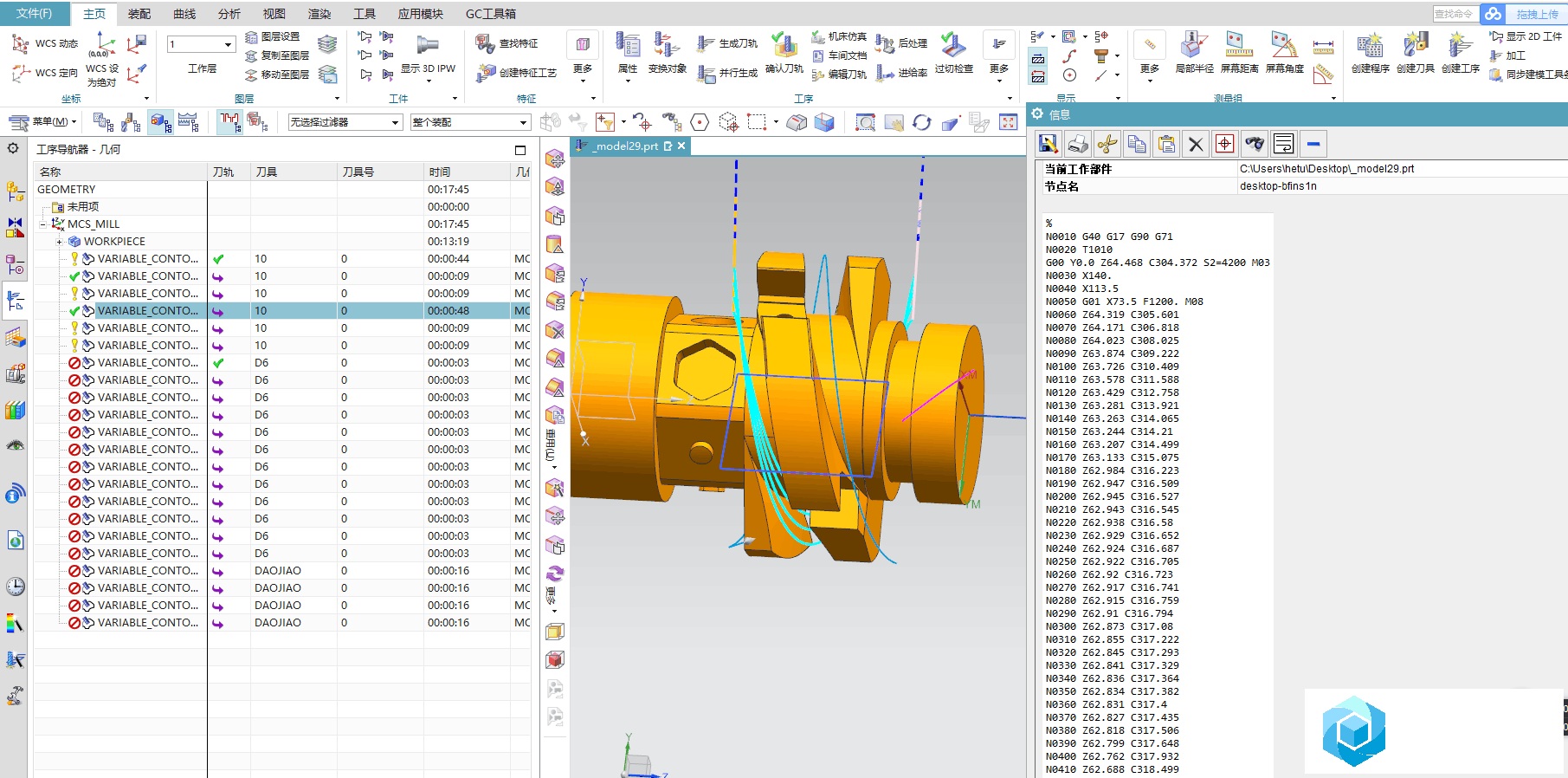
Task: Click 后处理 postprocess button
Action: (x=901, y=43)
